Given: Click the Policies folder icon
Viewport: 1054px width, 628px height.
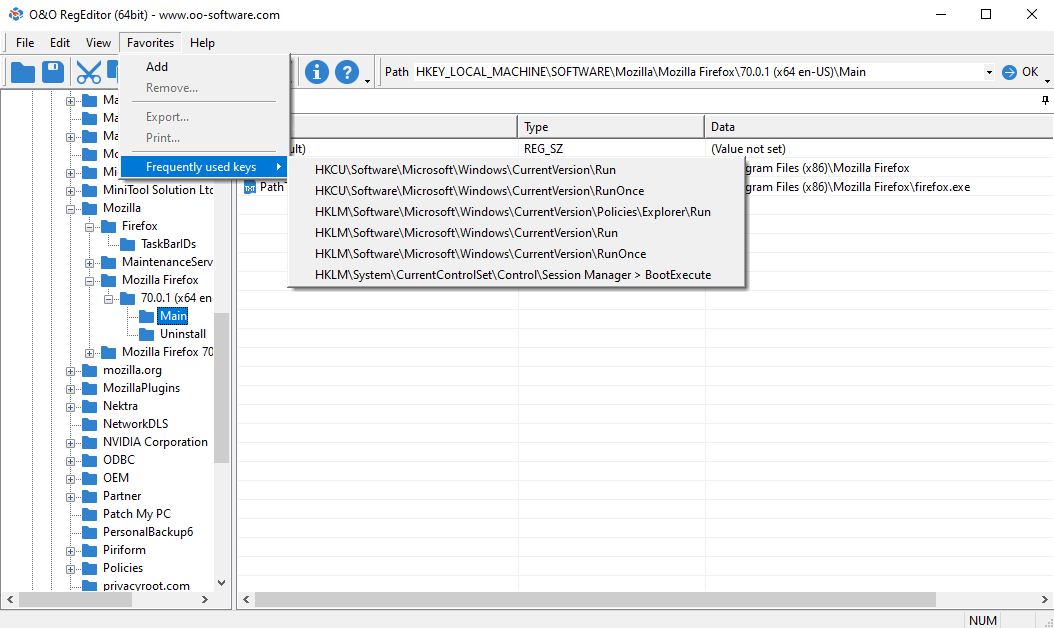Looking at the screenshot, I should point(89,568).
